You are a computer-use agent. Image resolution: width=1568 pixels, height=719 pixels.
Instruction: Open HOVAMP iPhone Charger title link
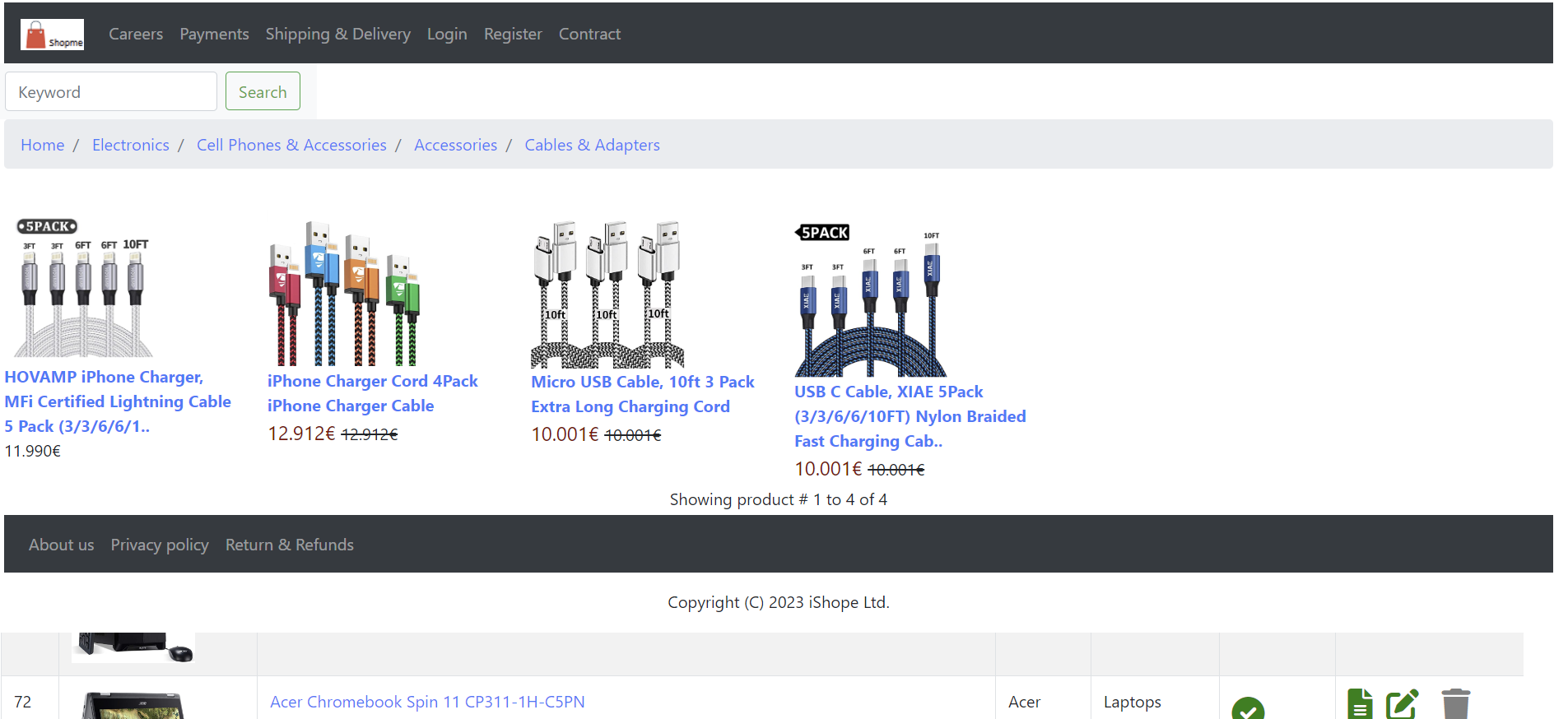(x=118, y=401)
